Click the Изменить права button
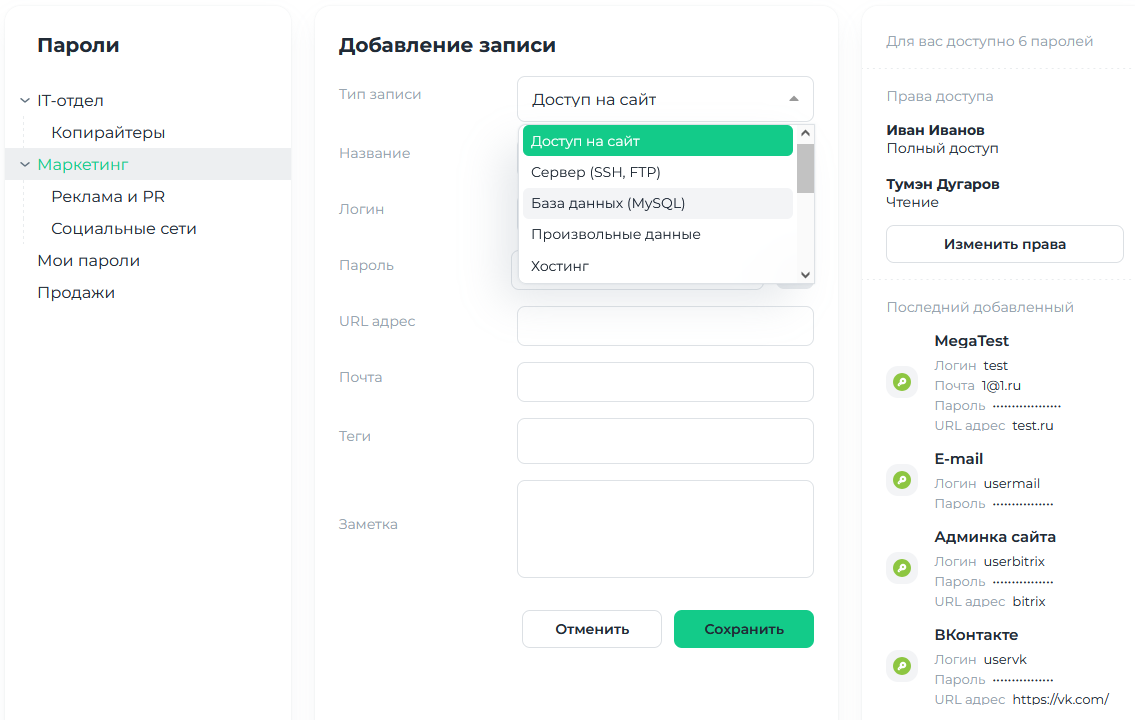The width and height of the screenshot is (1135, 720). tap(1004, 244)
